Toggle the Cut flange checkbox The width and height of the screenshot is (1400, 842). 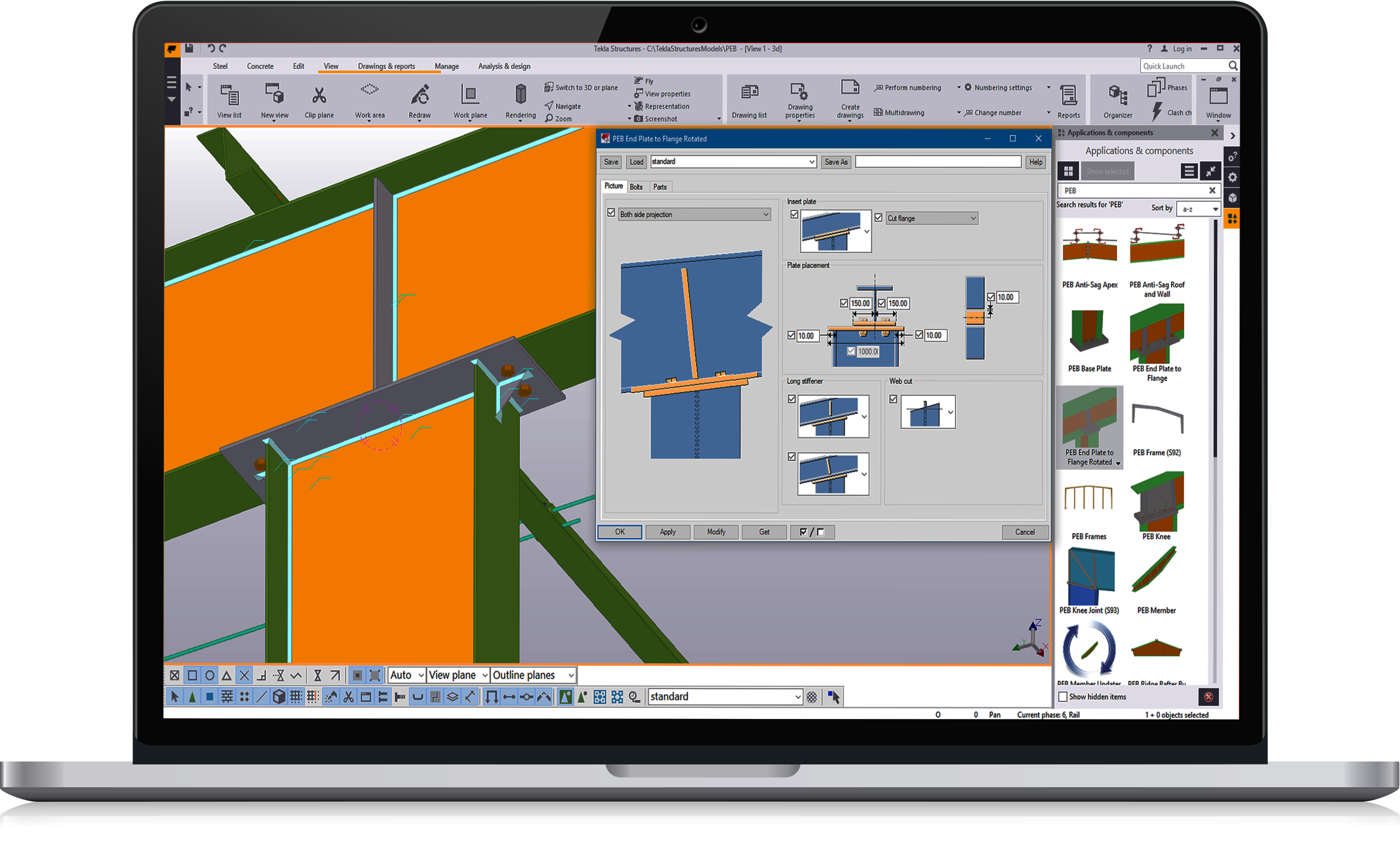(878, 217)
